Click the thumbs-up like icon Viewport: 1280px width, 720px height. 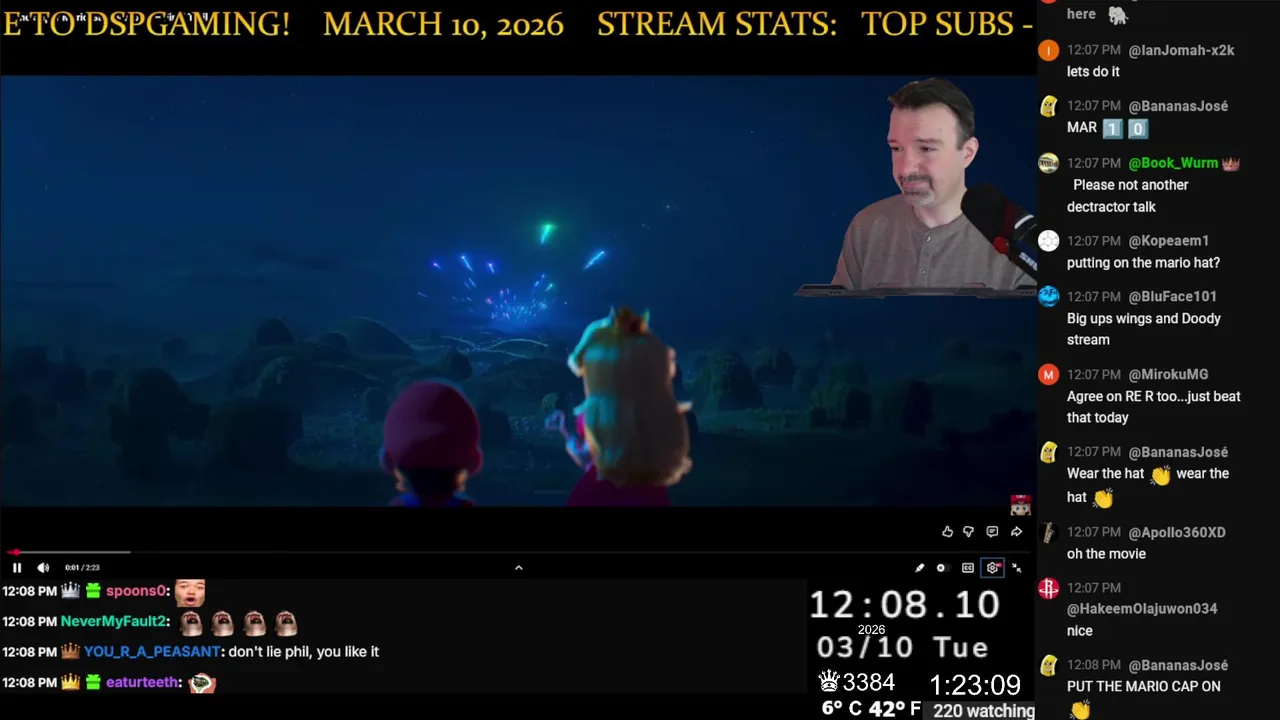coord(947,532)
